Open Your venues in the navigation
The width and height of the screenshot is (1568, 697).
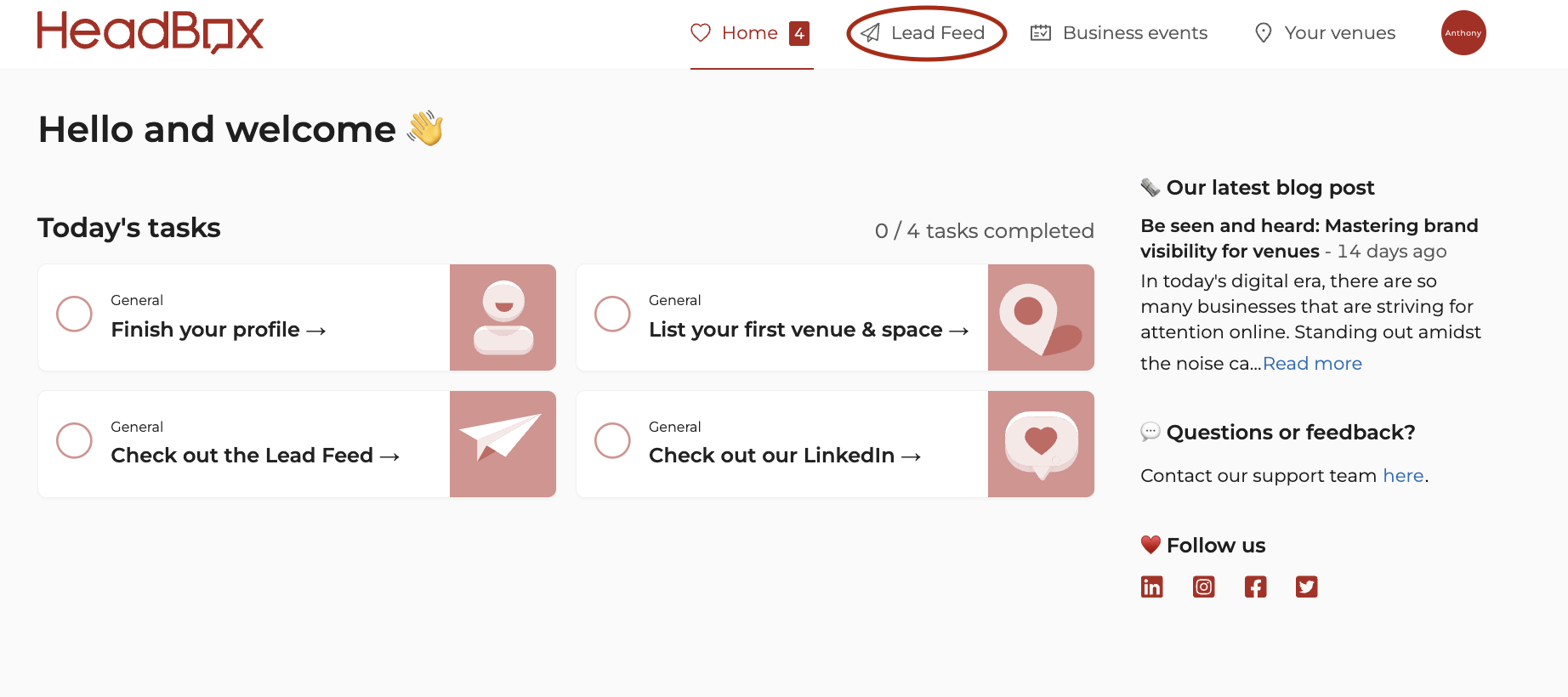tap(1325, 33)
